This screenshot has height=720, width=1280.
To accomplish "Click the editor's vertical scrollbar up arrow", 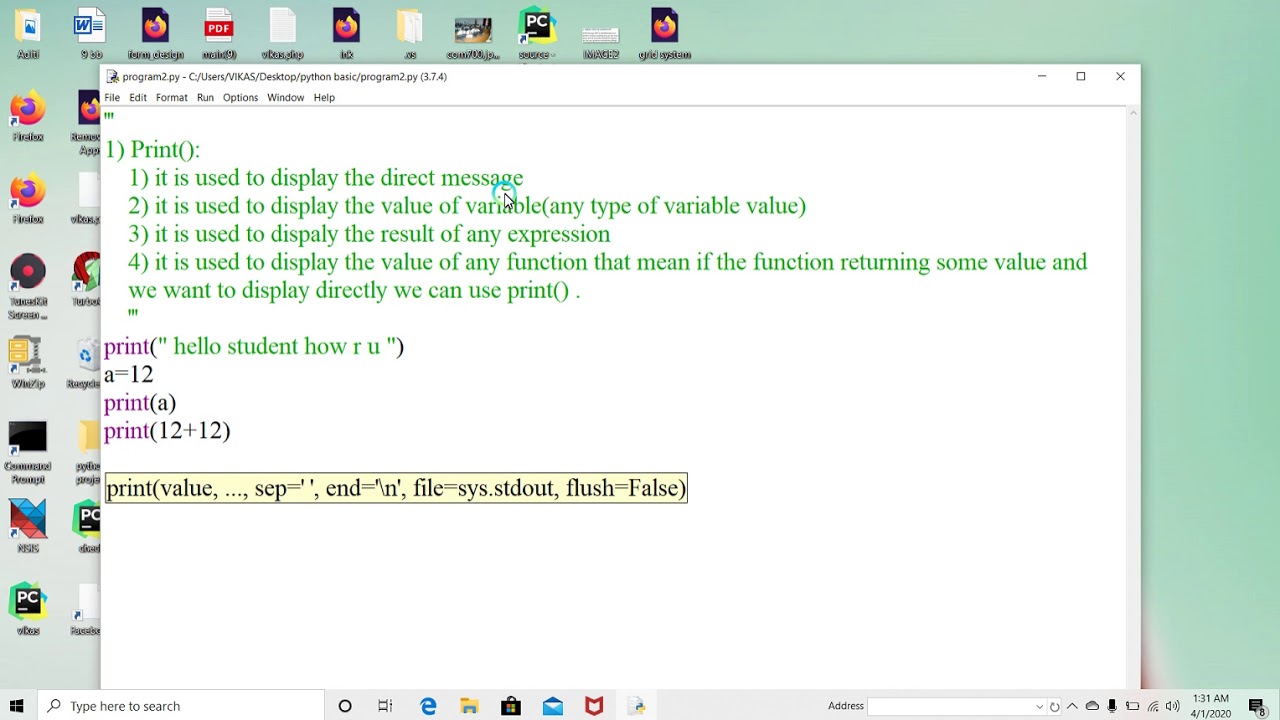I will point(1132,113).
